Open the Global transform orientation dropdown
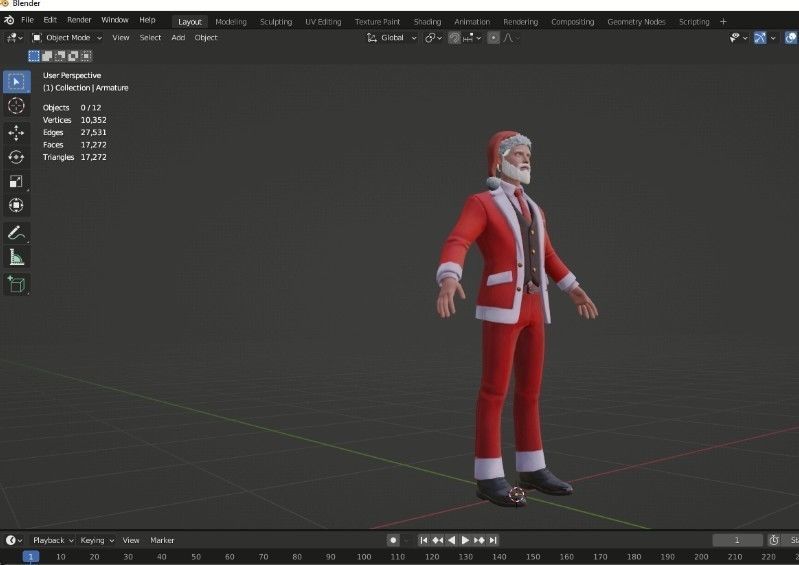 point(392,38)
